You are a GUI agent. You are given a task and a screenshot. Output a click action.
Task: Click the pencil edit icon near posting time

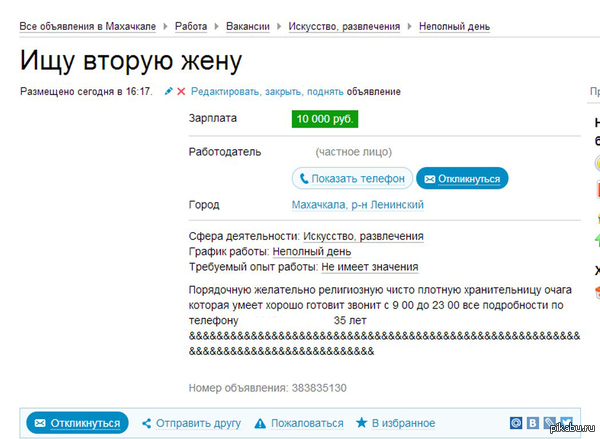click(168, 92)
